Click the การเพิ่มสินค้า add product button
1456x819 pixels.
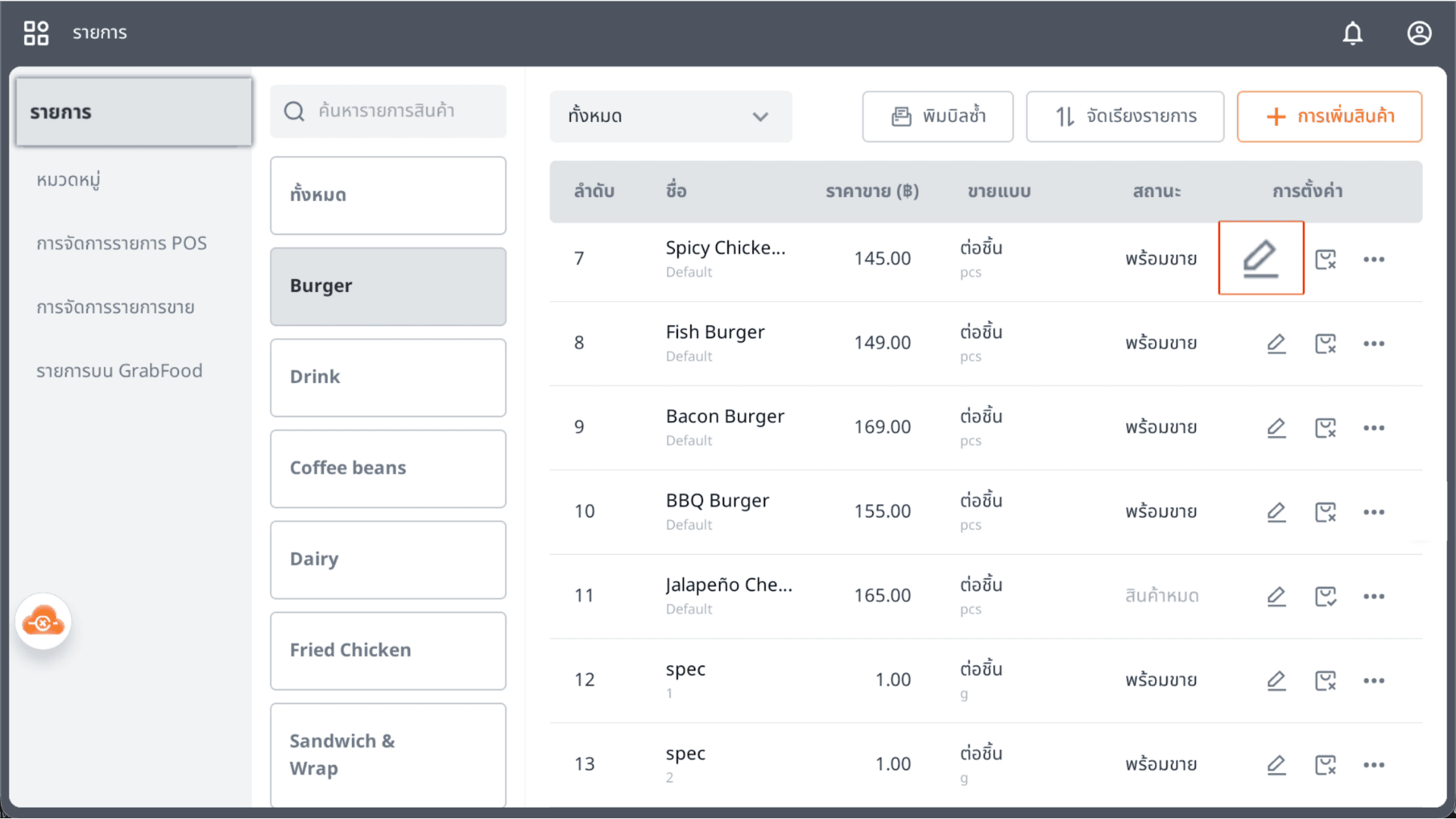point(1329,117)
